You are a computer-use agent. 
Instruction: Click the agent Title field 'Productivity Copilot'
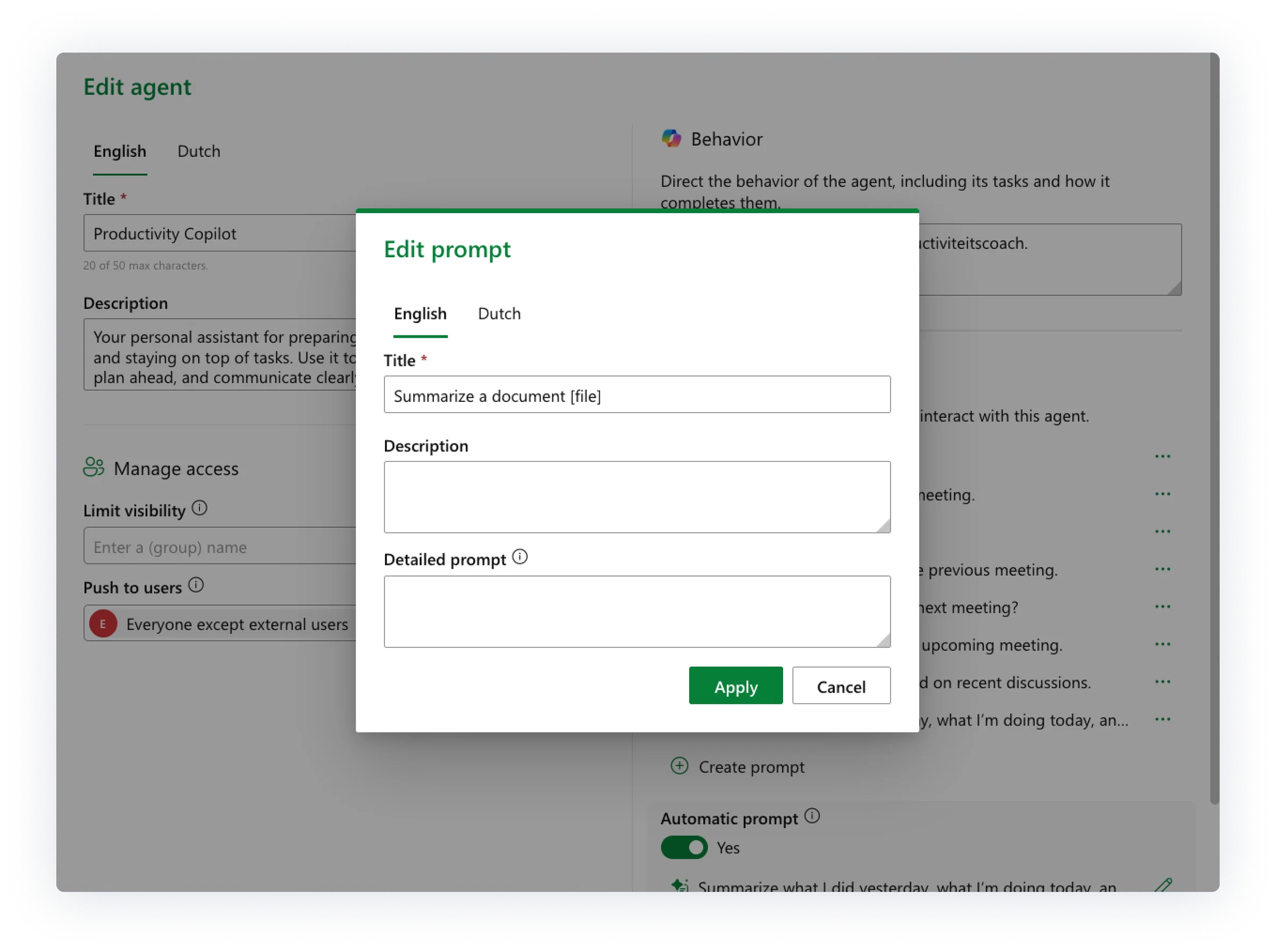click(220, 233)
